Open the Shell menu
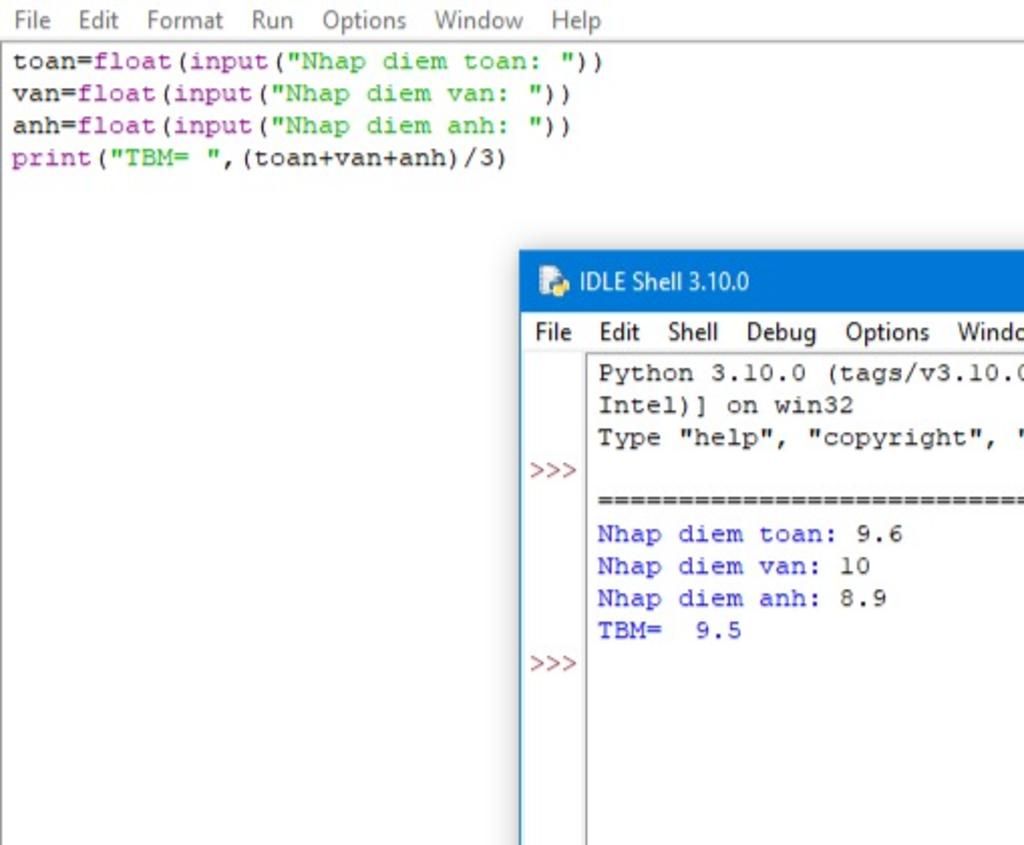The height and width of the screenshot is (845, 1024). (693, 332)
